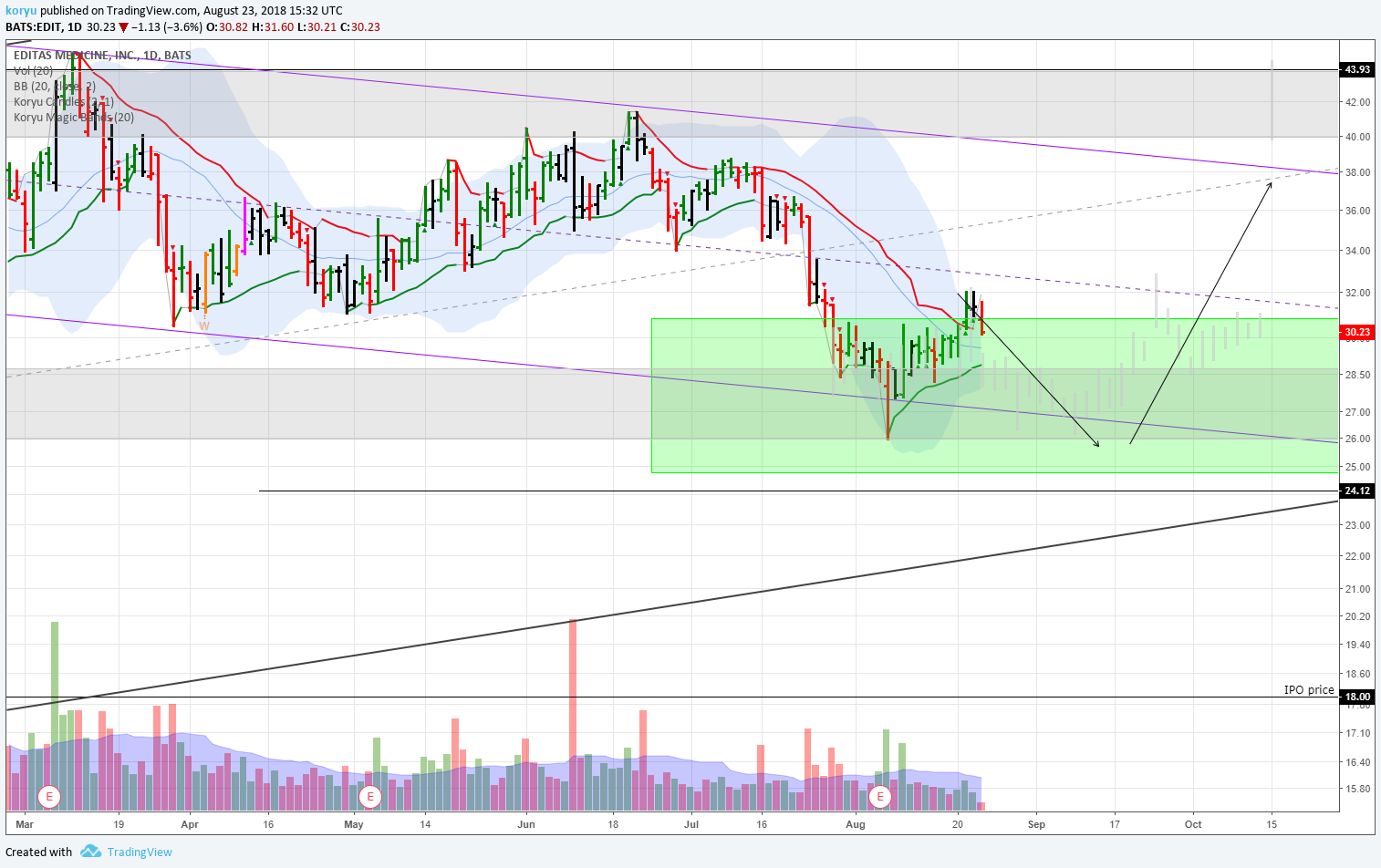The width and height of the screenshot is (1381, 868).
Task: Open author 'koryu' profile link
Action: click(x=20, y=10)
